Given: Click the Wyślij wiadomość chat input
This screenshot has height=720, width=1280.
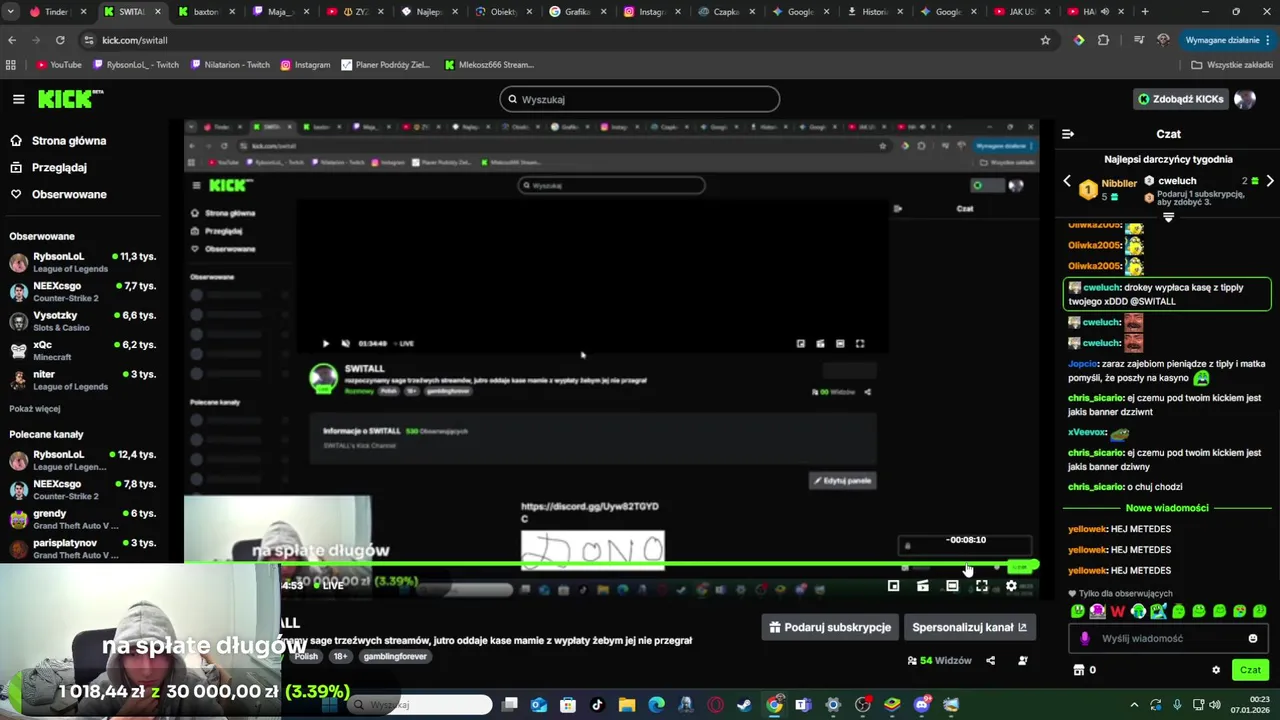Looking at the screenshot, I should click(1166, 638).
